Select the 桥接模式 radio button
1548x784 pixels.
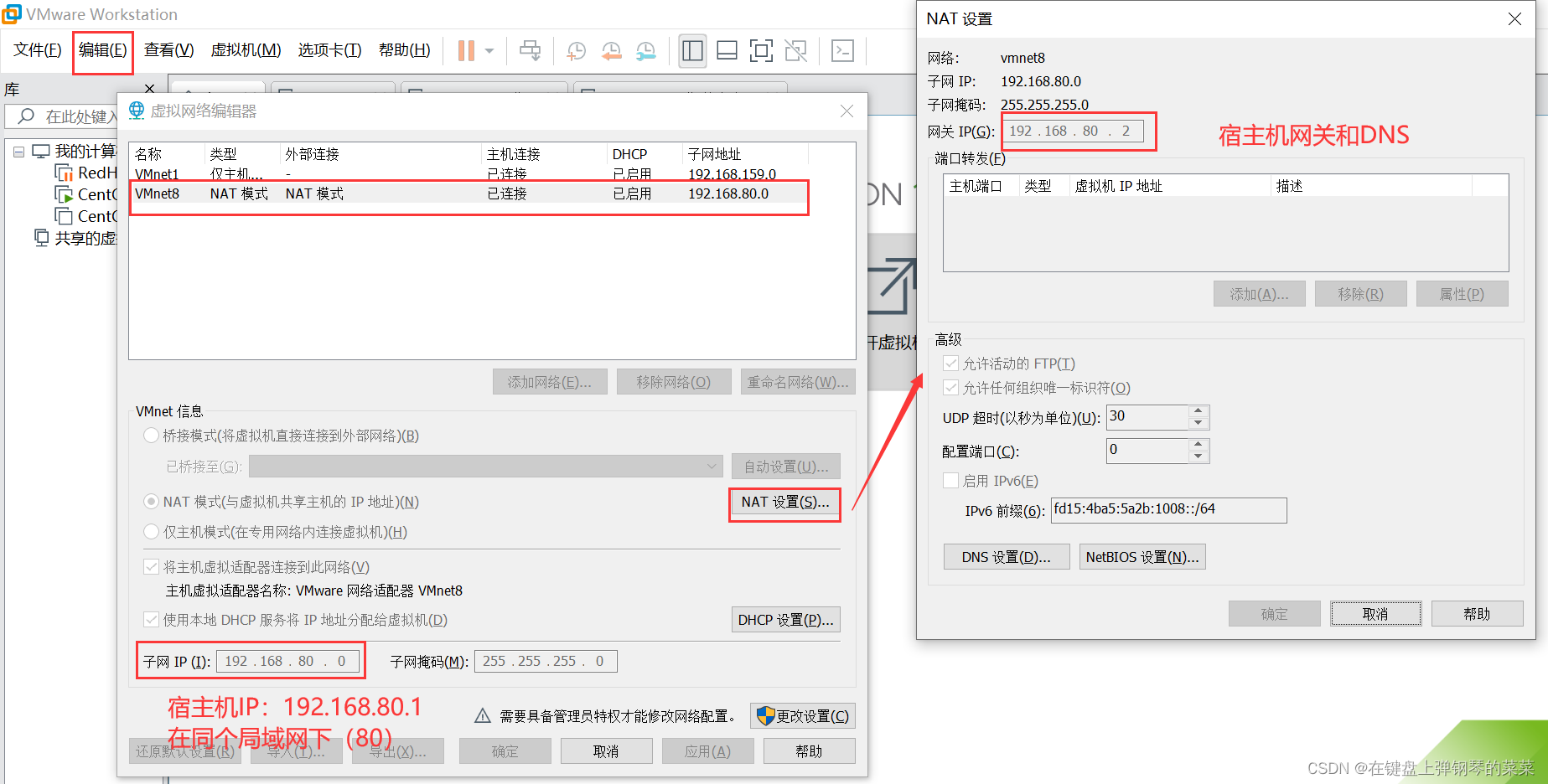click(x=152, y=436)
